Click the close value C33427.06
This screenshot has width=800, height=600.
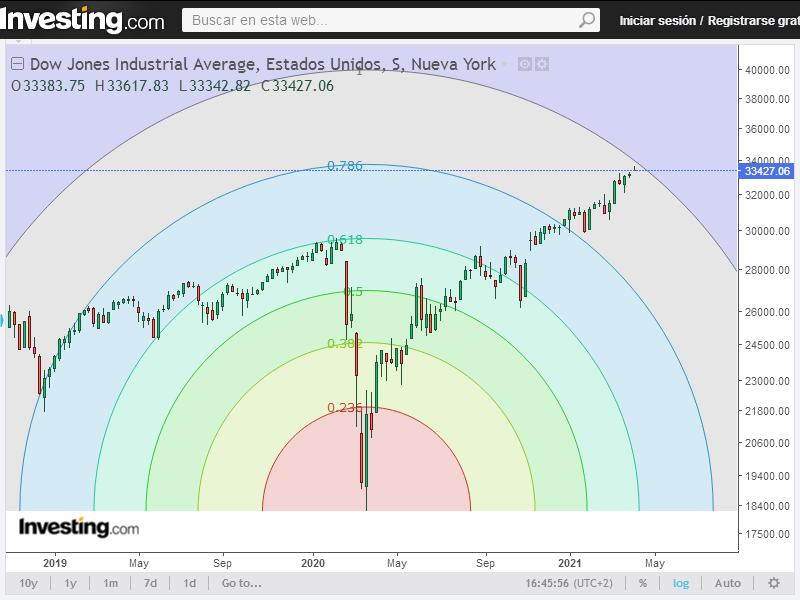point(297,86)
